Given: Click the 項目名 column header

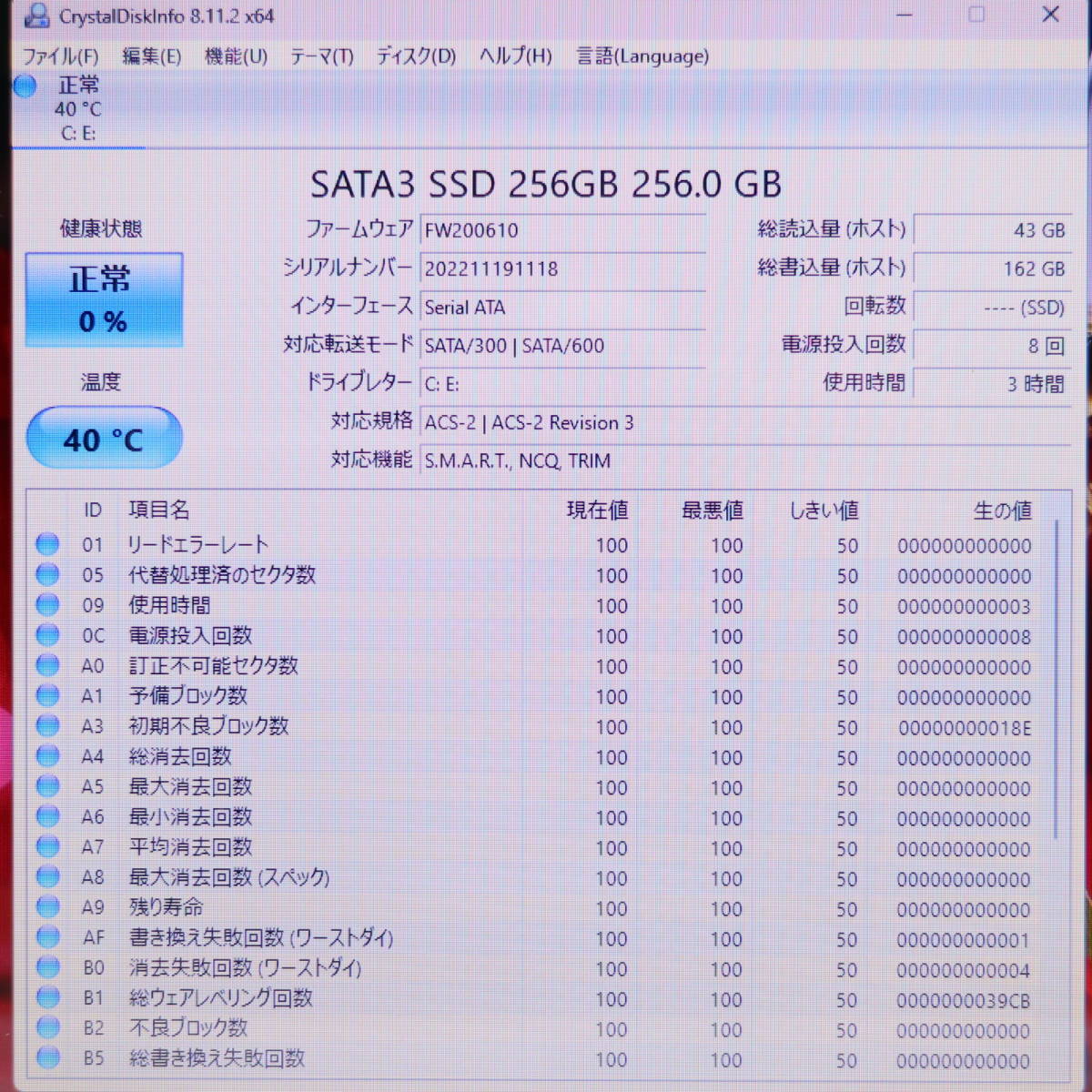Looking at the screenshot, I should (x=159, y=510).
